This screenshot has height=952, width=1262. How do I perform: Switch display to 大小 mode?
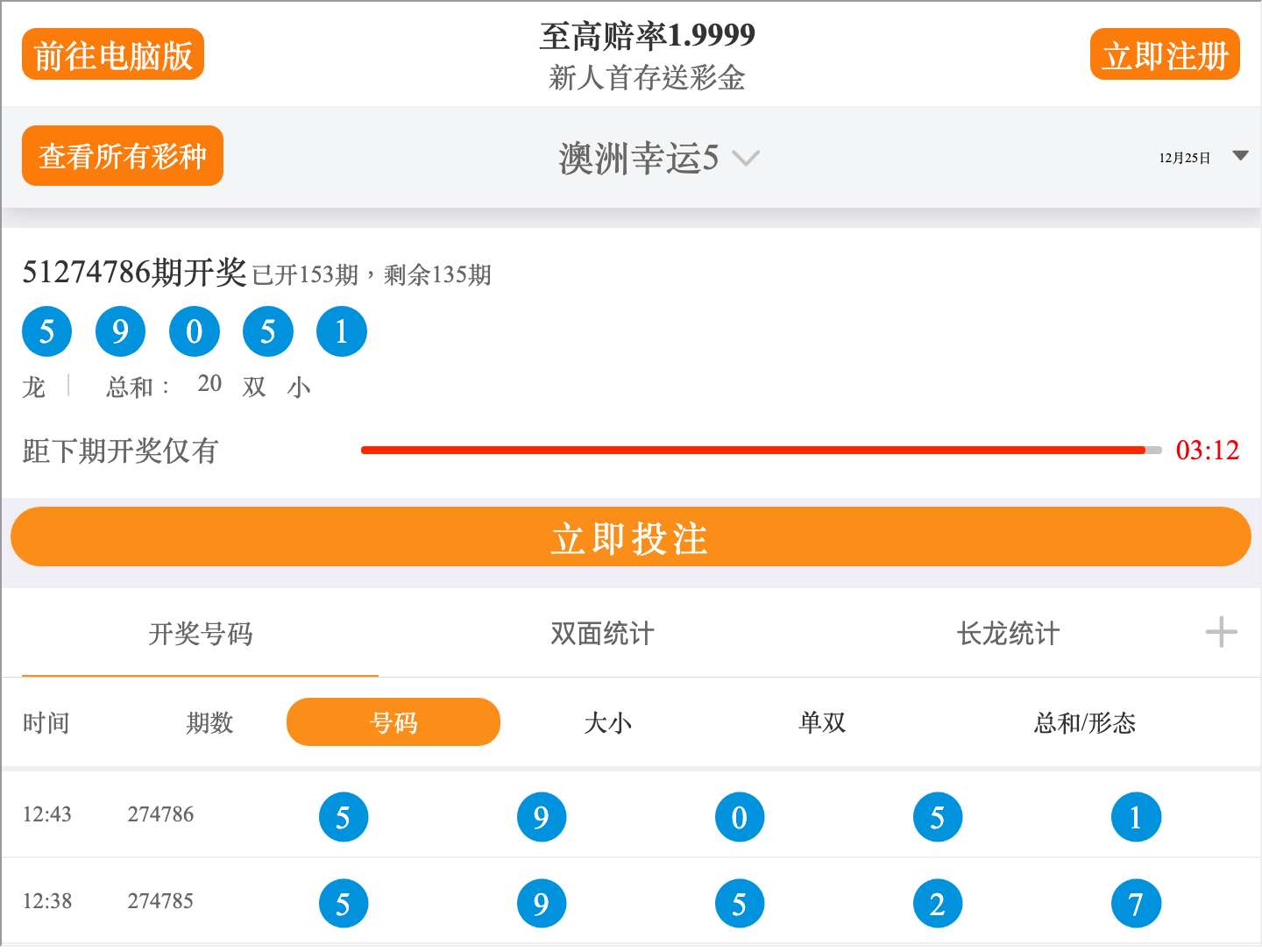609,721
